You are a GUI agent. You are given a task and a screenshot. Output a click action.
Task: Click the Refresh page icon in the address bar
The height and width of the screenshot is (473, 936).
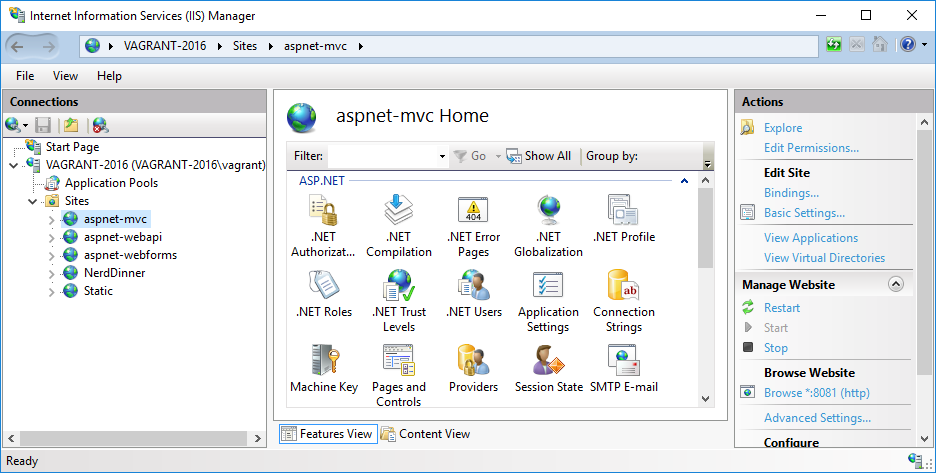pyautogui.click(x=833, y=45)
